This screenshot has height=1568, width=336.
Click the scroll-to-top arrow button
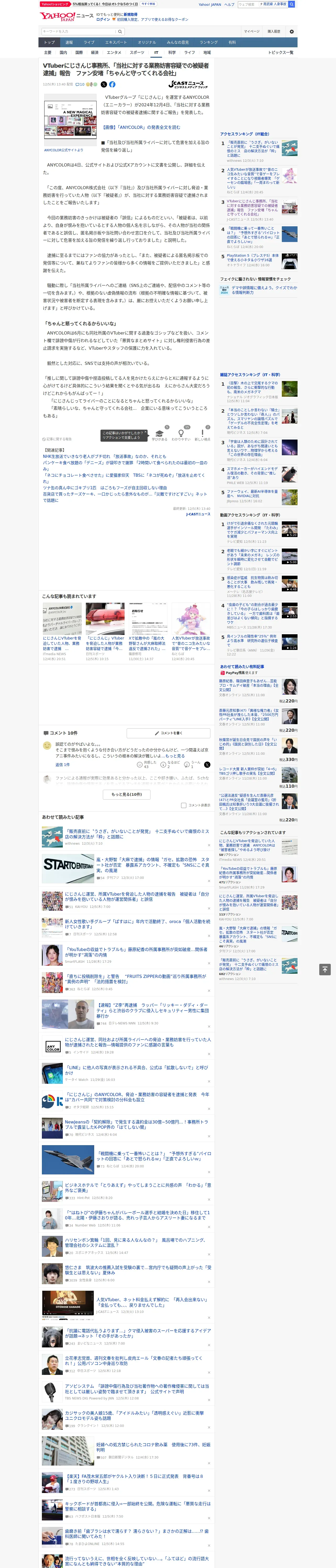pyautogui.click(x=325, y=970)
